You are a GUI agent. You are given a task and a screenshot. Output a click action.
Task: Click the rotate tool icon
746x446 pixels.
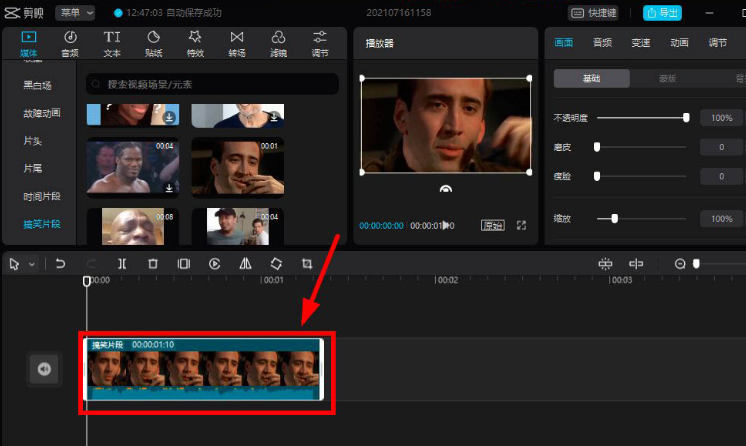(276, 264)
